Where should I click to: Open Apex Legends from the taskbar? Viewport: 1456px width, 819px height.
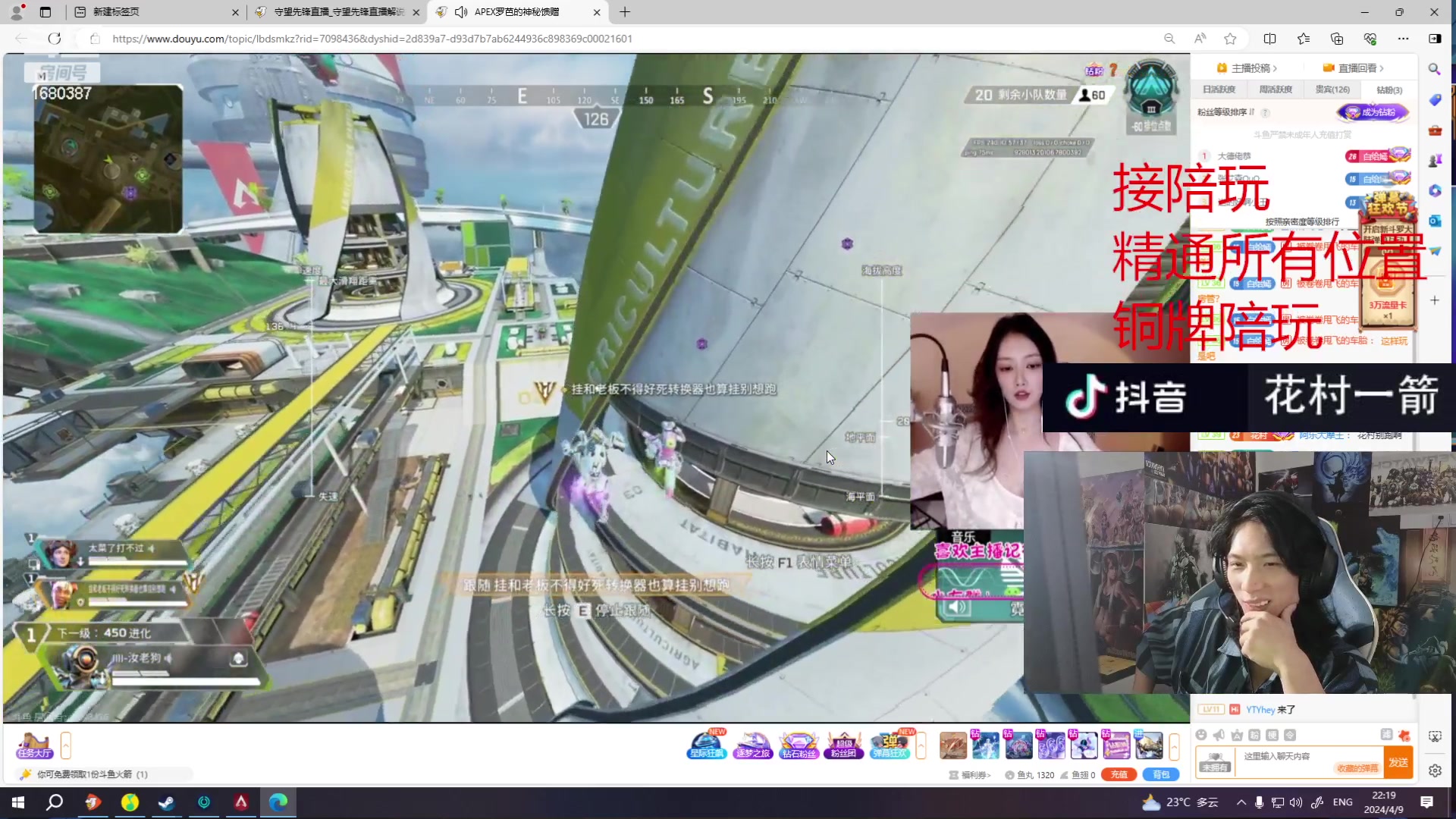(241, 802)
